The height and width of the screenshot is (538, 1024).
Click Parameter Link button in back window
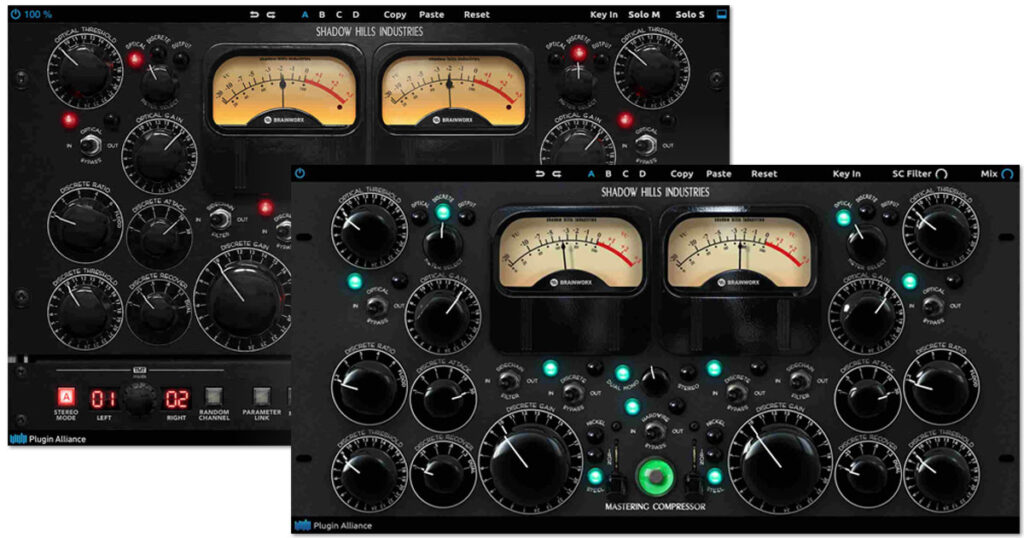click(261, 396)
